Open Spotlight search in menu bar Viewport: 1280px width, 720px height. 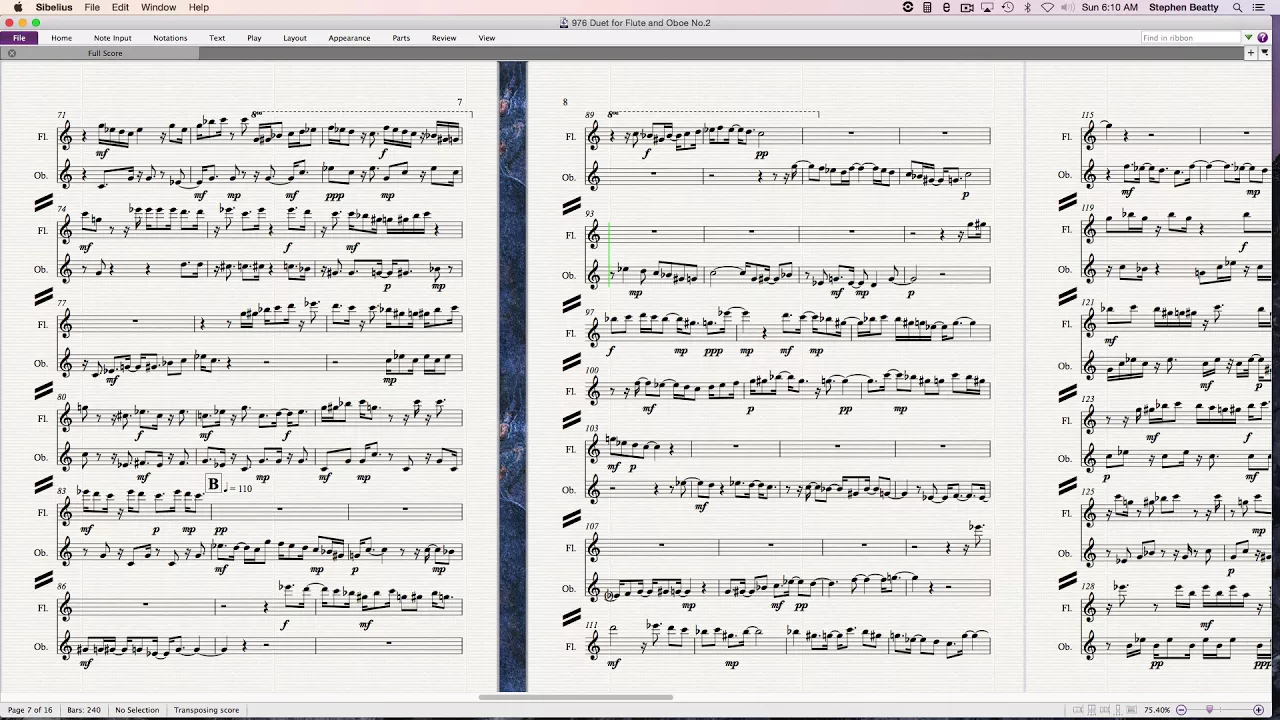click(x=1237, y=7)
